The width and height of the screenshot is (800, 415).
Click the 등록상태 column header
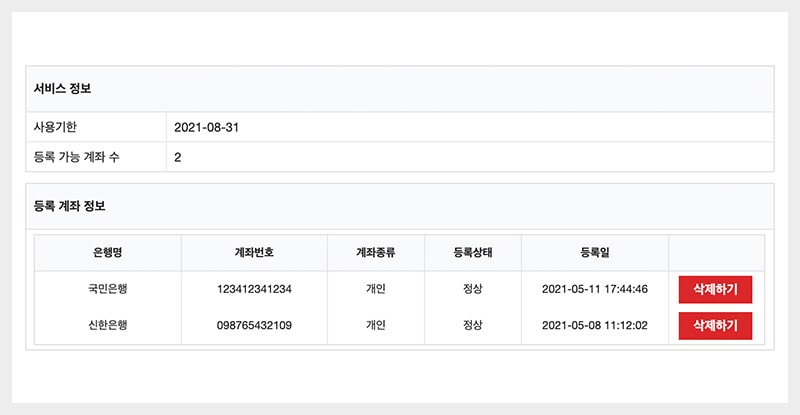point(473,253)
